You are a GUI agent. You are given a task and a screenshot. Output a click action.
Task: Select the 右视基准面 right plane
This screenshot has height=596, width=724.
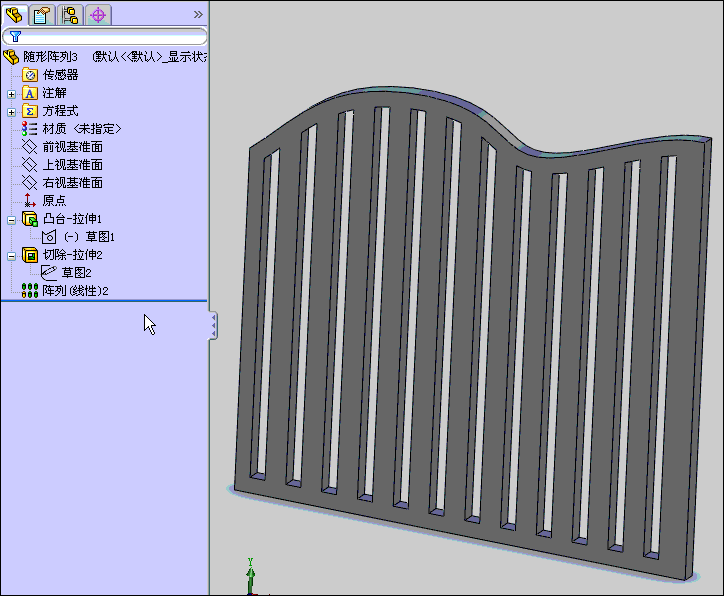point(72,183)
